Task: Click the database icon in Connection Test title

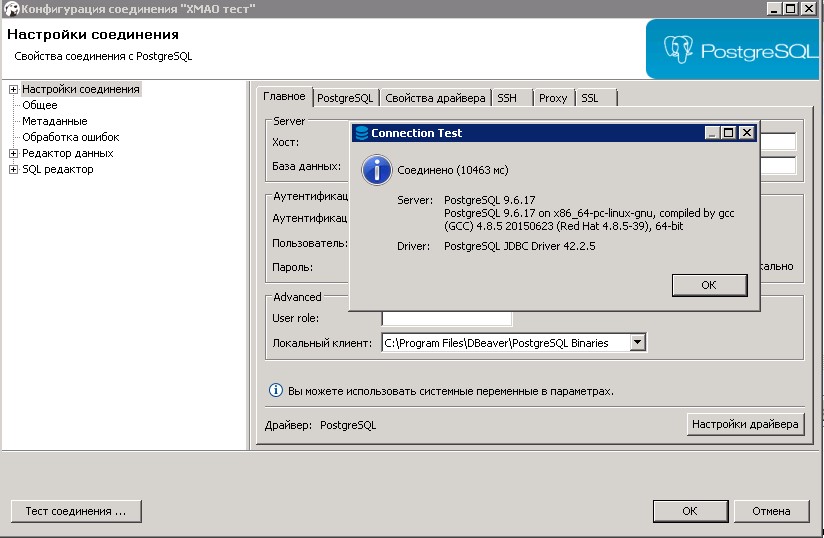Action: [362, 133]
